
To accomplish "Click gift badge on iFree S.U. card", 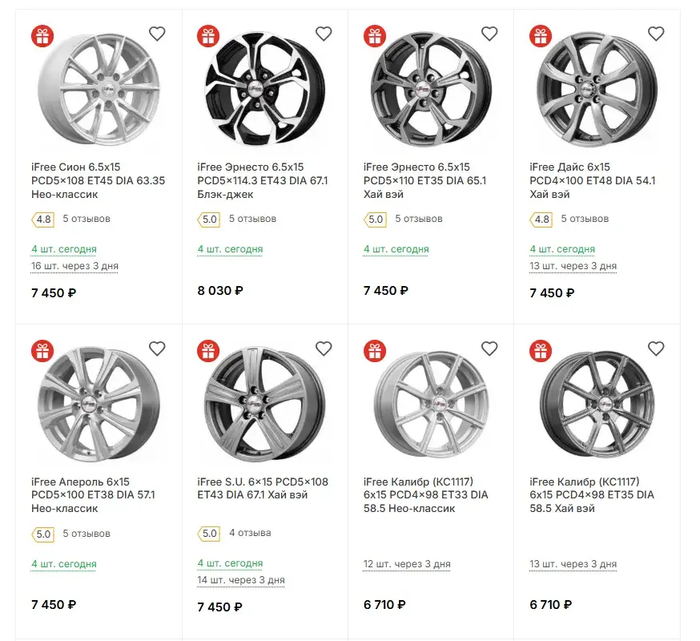I will click(x=208, y=350).
